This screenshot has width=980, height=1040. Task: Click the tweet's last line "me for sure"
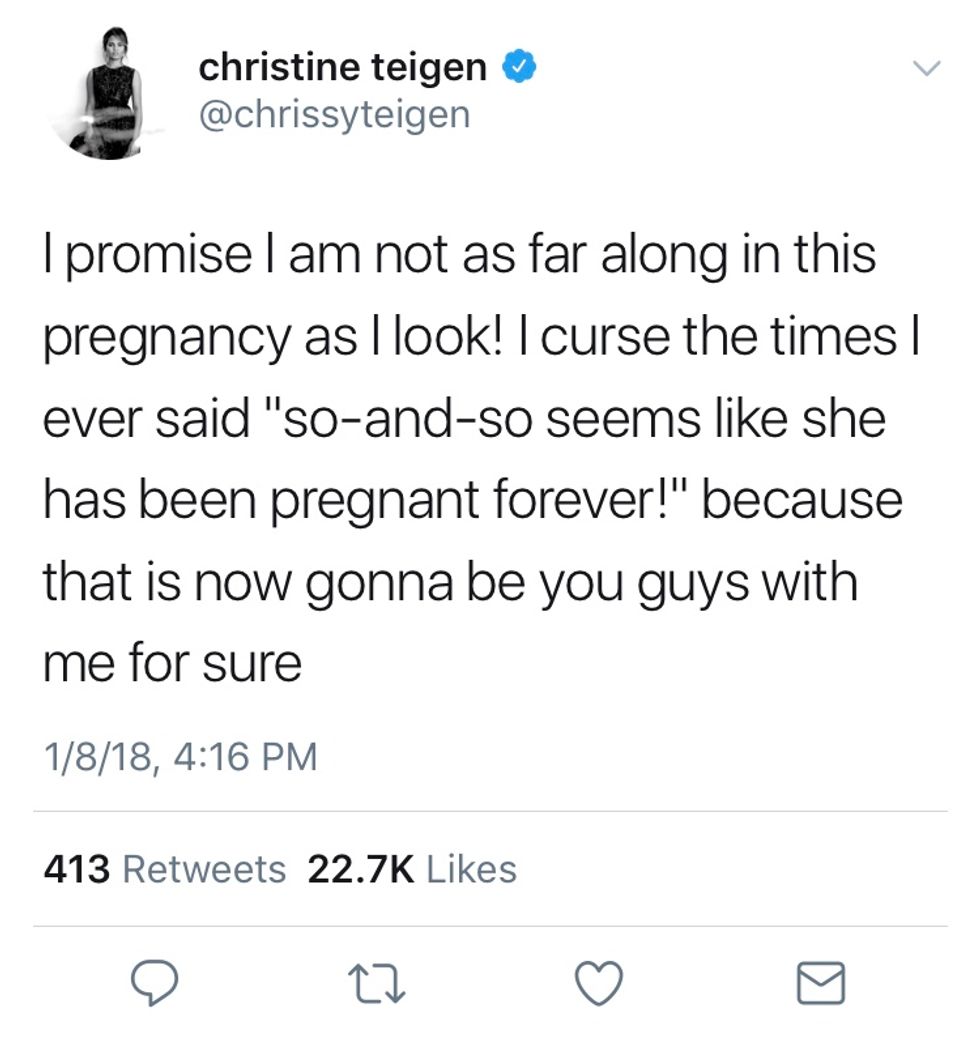coord(171,663)
